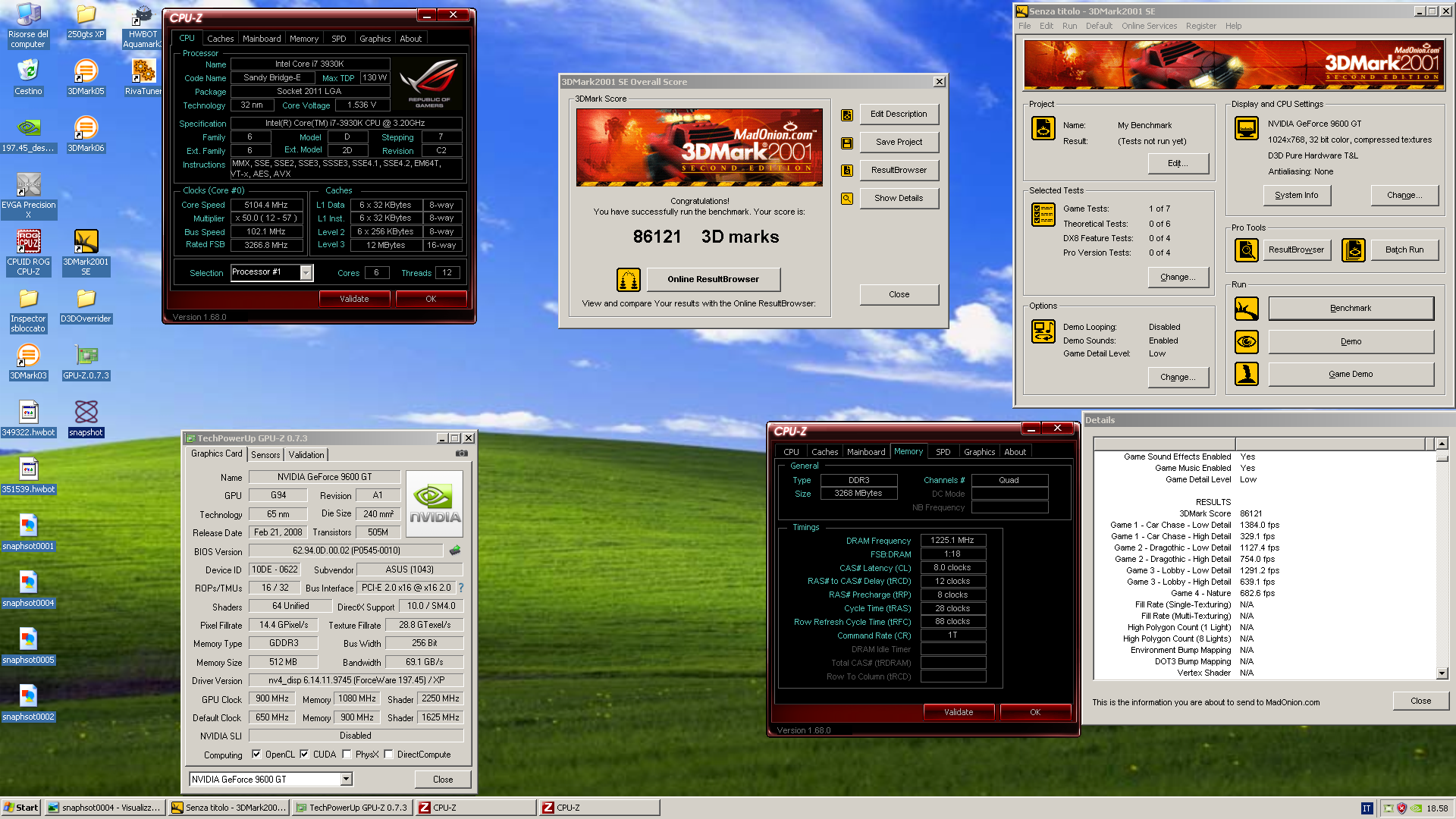Click the Online ResultBrowser button

pos(713,280)
